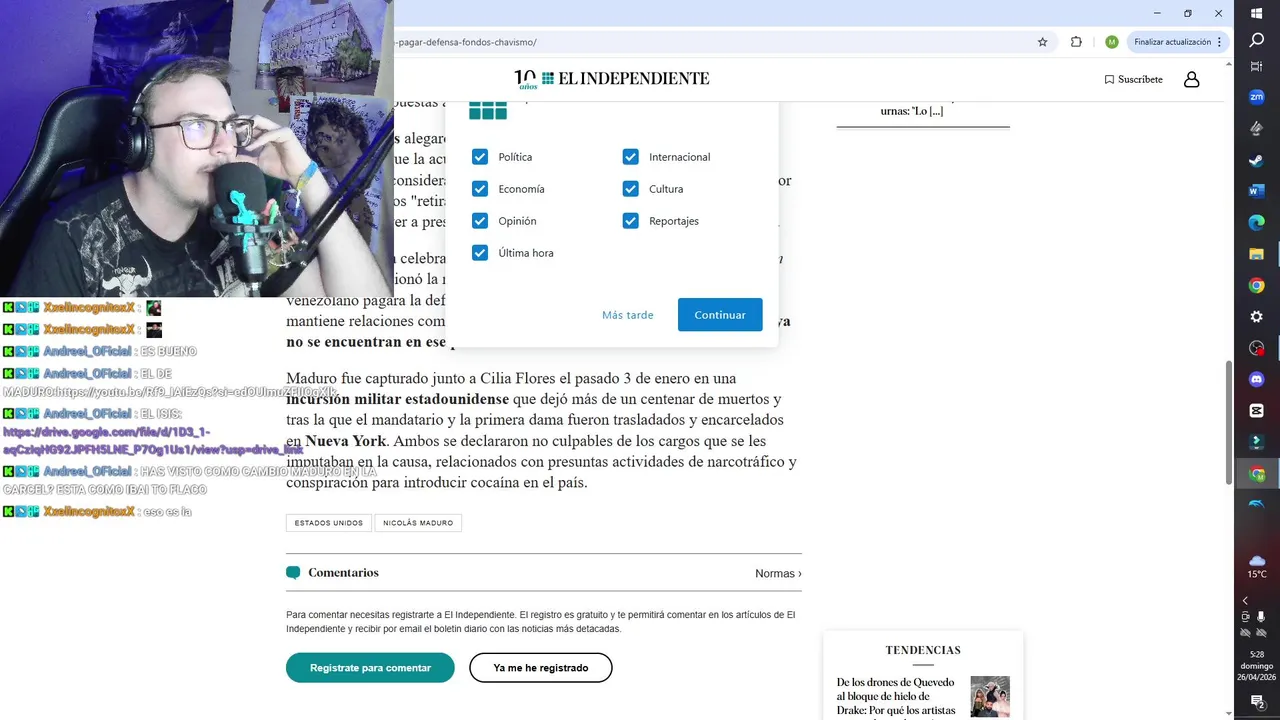Open Windows Settings gear in taskbar
This screenshot has width=1280, height=720.
(1257, 317)
